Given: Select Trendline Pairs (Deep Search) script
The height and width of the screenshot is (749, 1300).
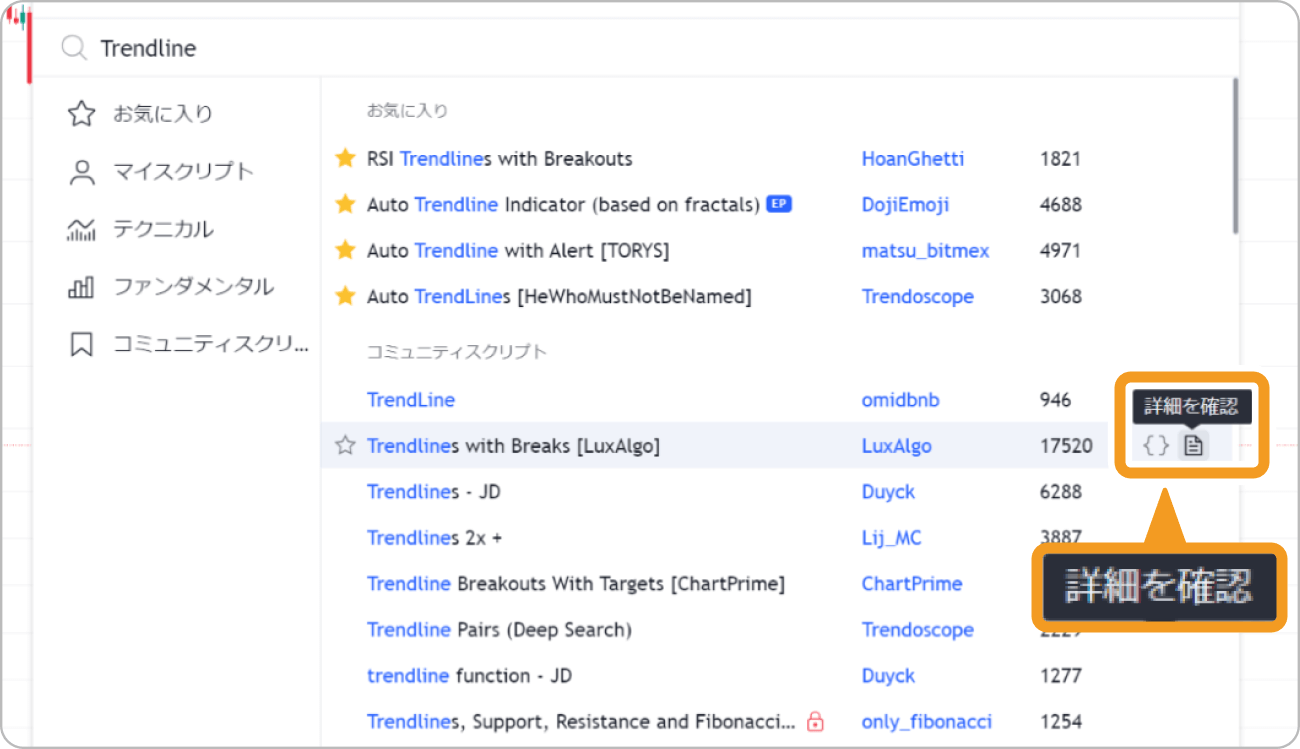Looking at the screenshot, I should coord(499,630).
